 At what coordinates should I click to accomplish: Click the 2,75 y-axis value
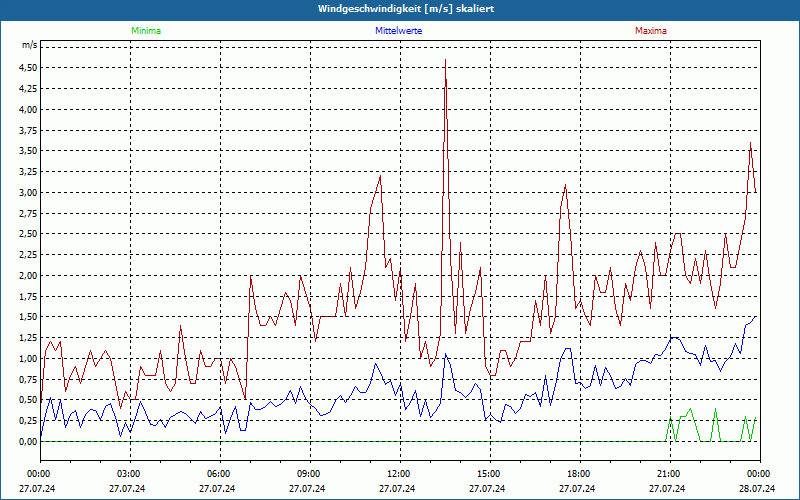point(28,214)
